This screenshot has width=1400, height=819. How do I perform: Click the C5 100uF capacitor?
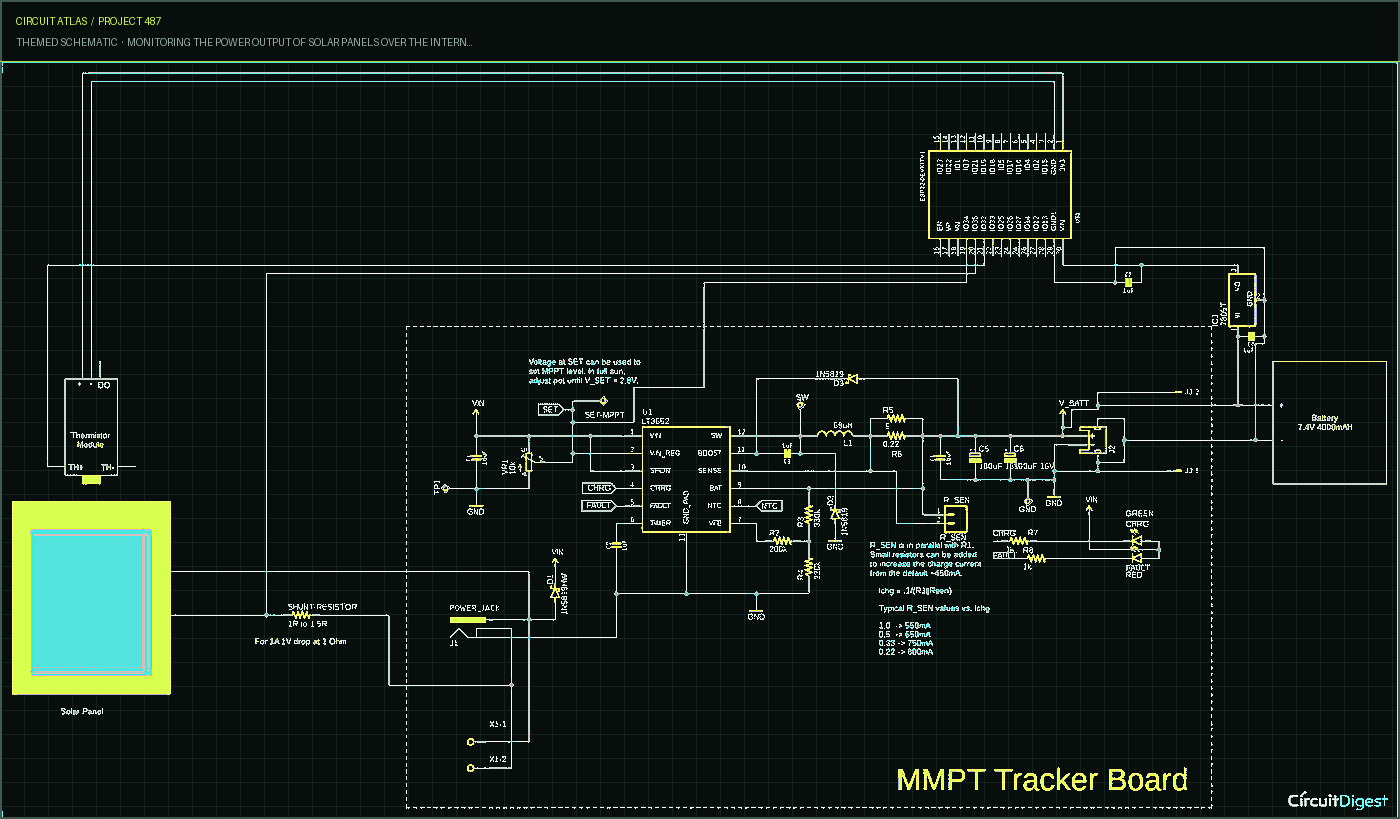pos(976,459)
